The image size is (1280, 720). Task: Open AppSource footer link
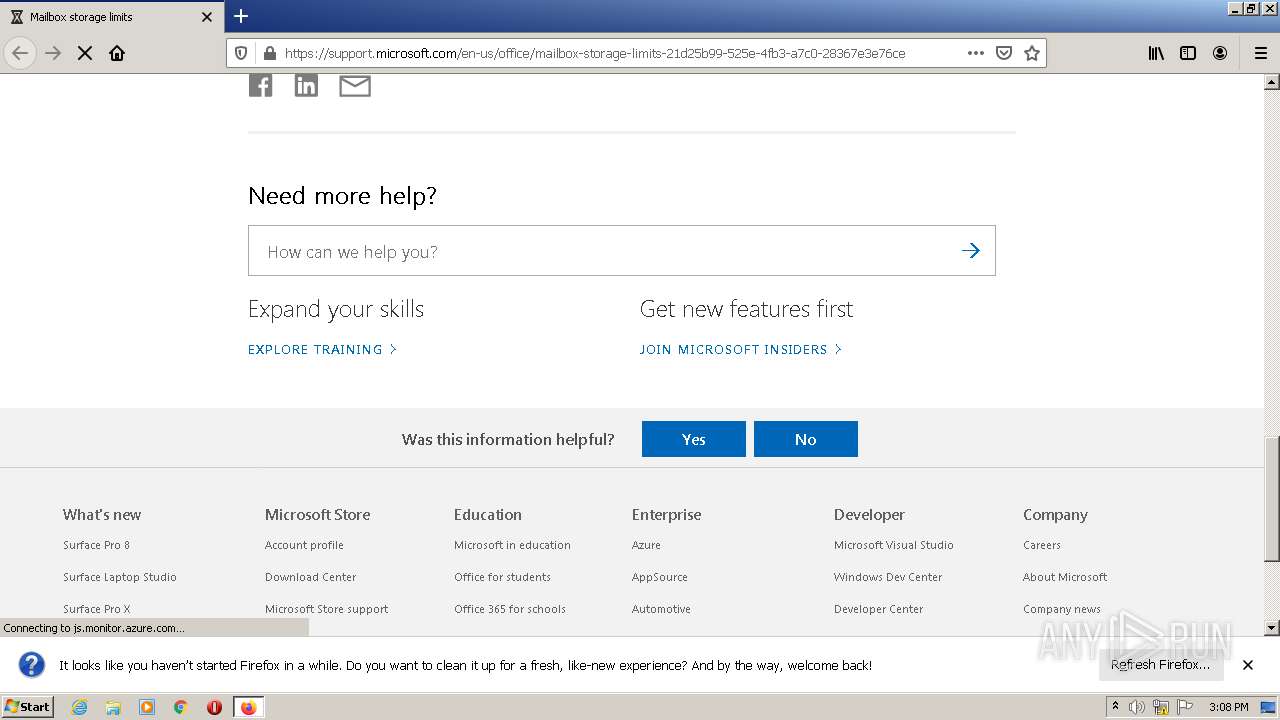tap(660, 577)
